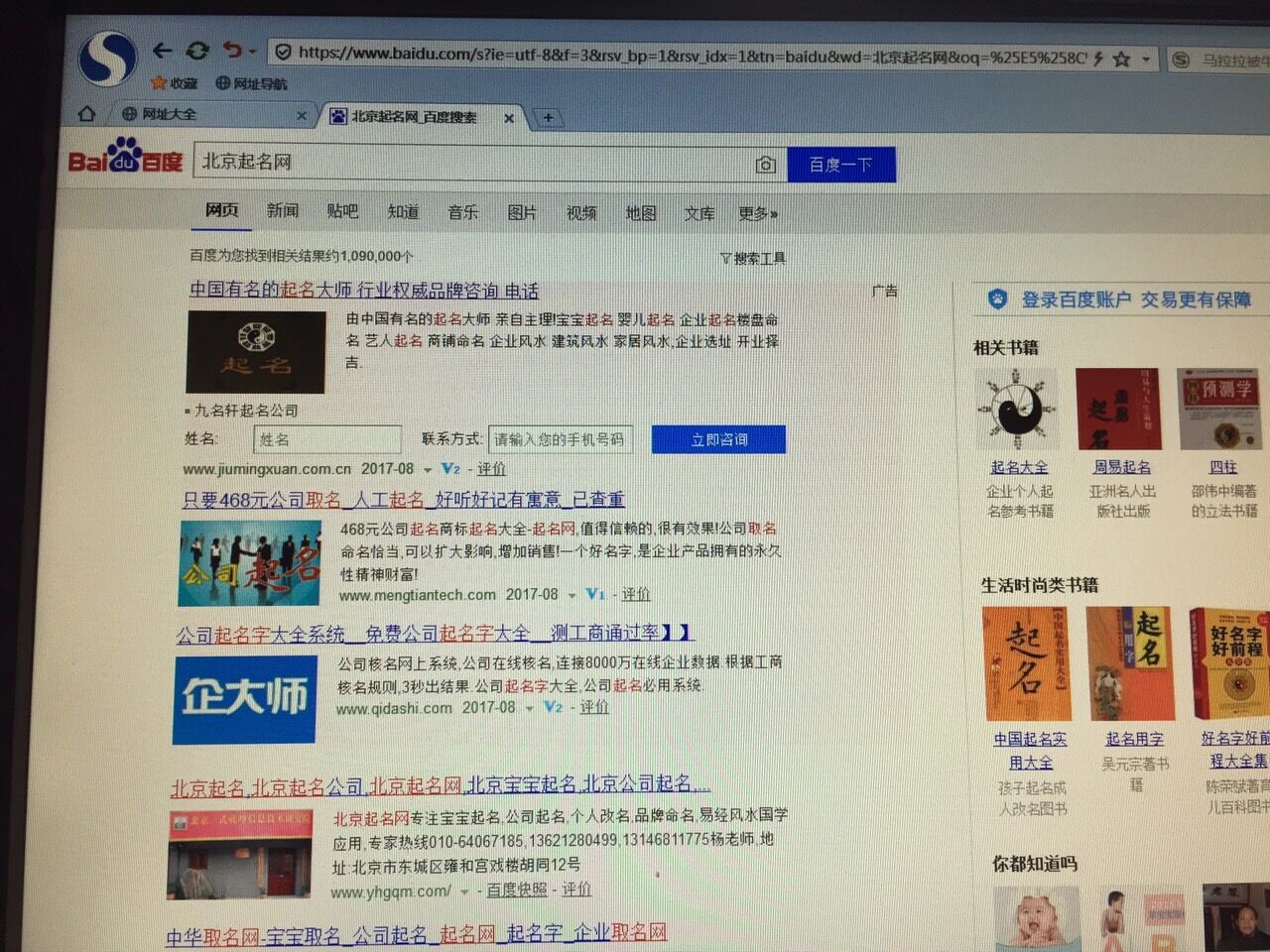Open result 中国有名的起名大师 行业权威品牌咨询
The width and height of the screenshot is (1270, 952).
[364, 291]
